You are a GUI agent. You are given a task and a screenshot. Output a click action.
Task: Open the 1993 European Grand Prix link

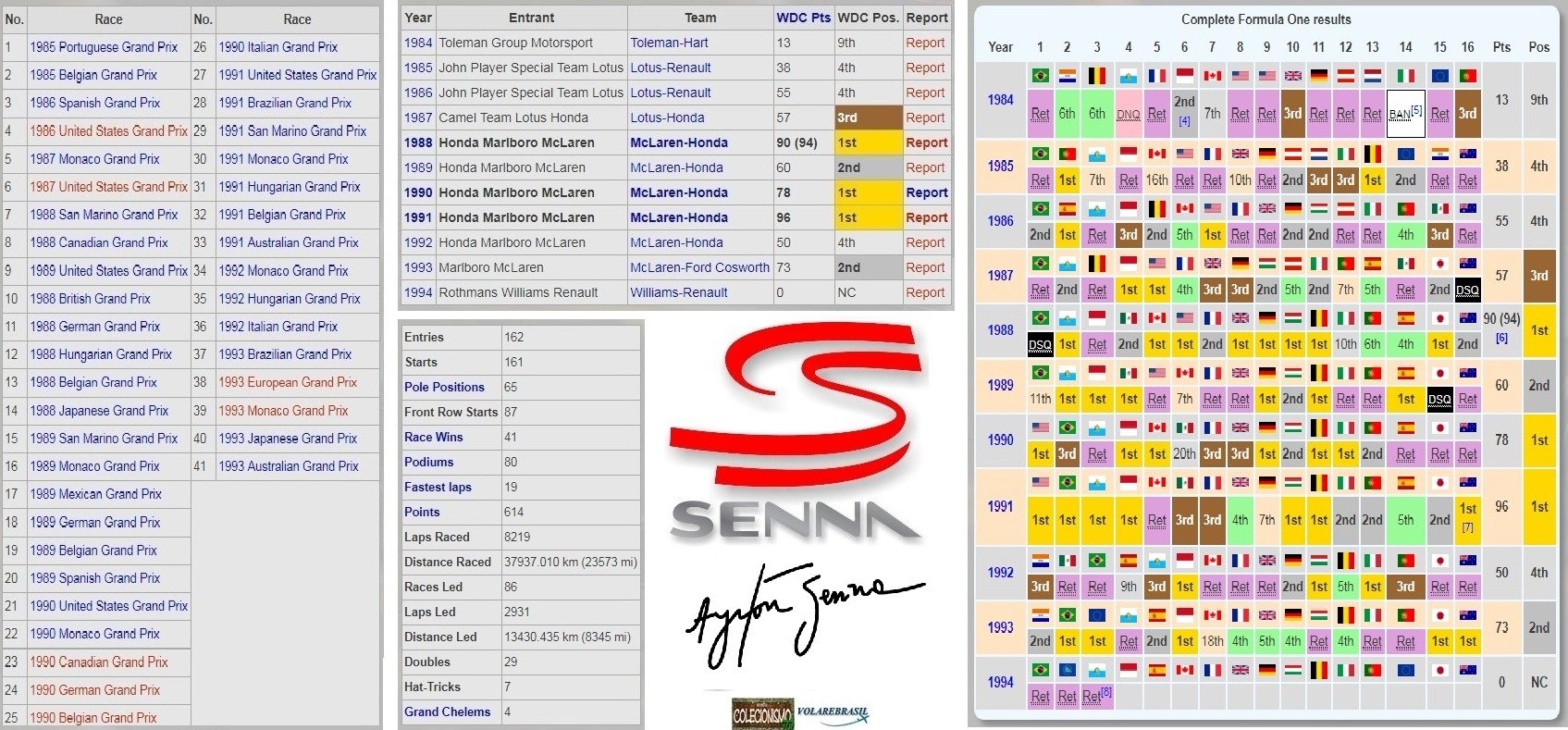point(288,382)
